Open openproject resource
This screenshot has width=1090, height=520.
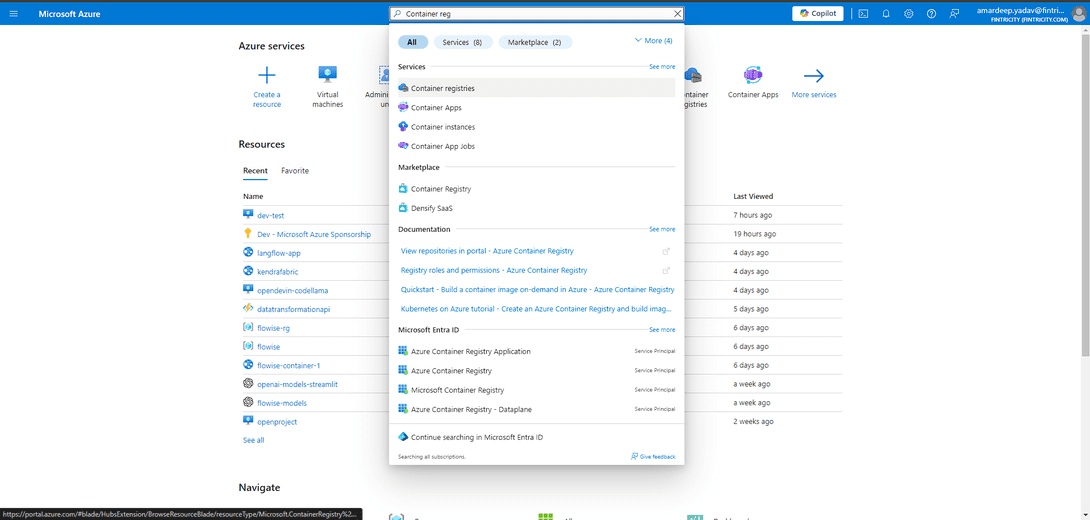pyautogui.click(x=277, y=422)
